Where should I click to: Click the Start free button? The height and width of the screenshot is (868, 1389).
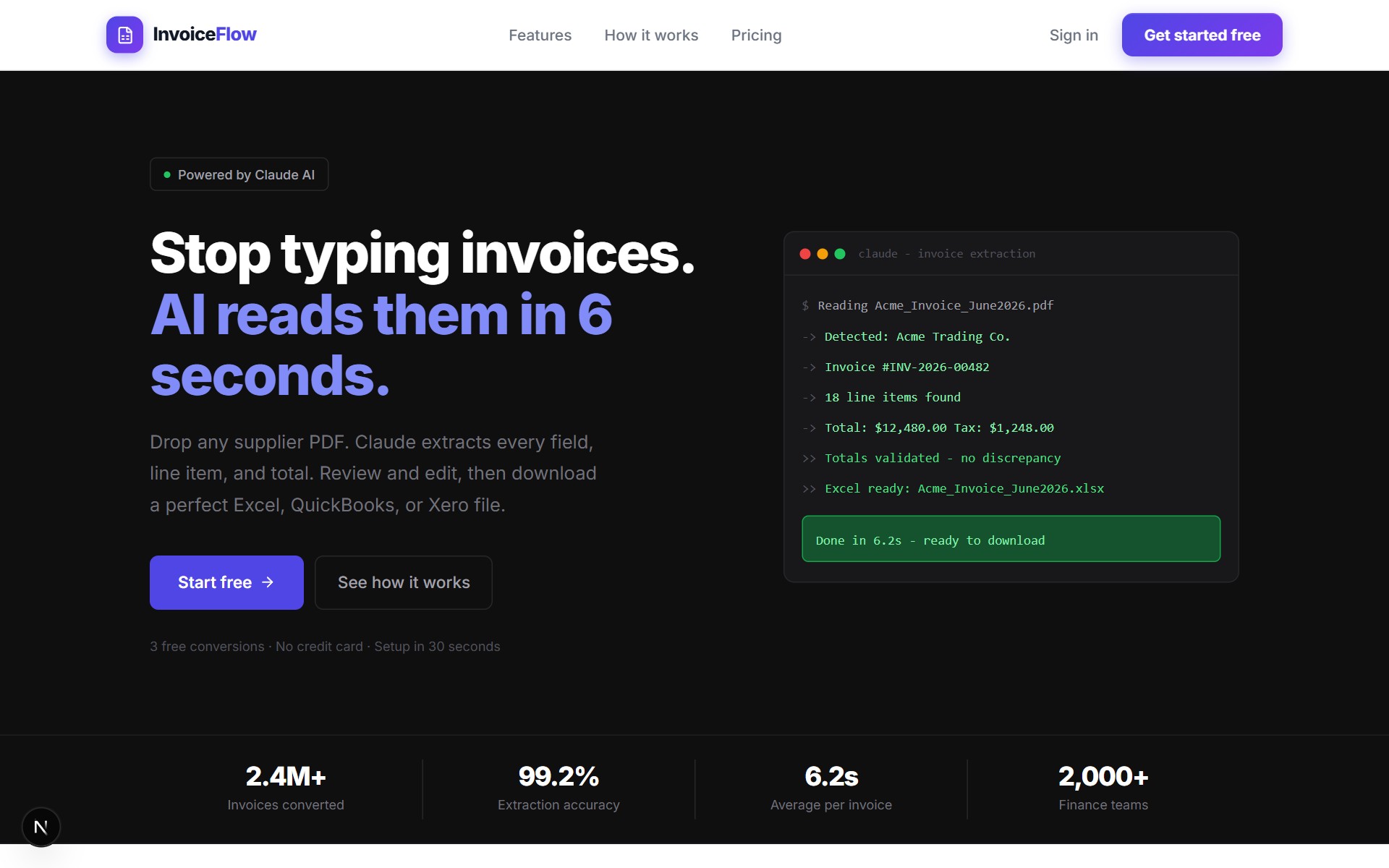[226, 582]
